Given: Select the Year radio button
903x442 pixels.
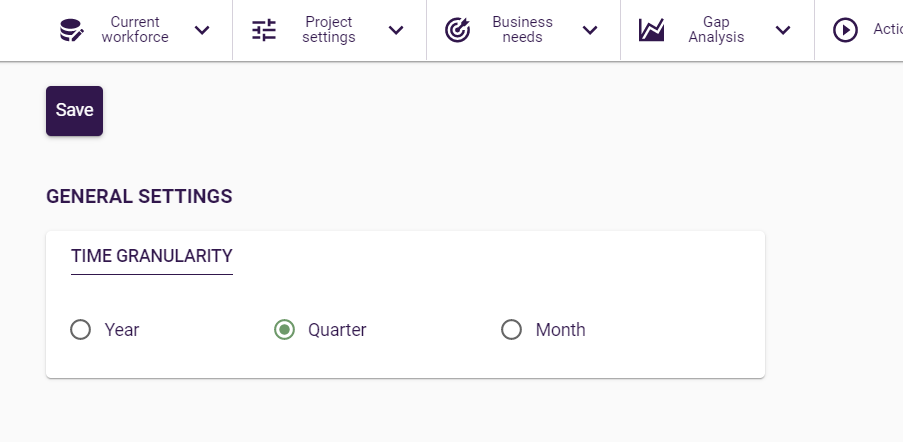Looking at the screenshot, I should tap(81, 330).
